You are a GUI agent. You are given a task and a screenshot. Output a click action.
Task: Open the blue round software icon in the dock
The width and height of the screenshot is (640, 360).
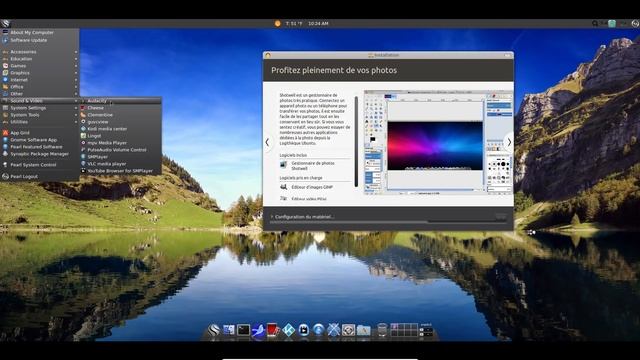(x=318, y=330)
